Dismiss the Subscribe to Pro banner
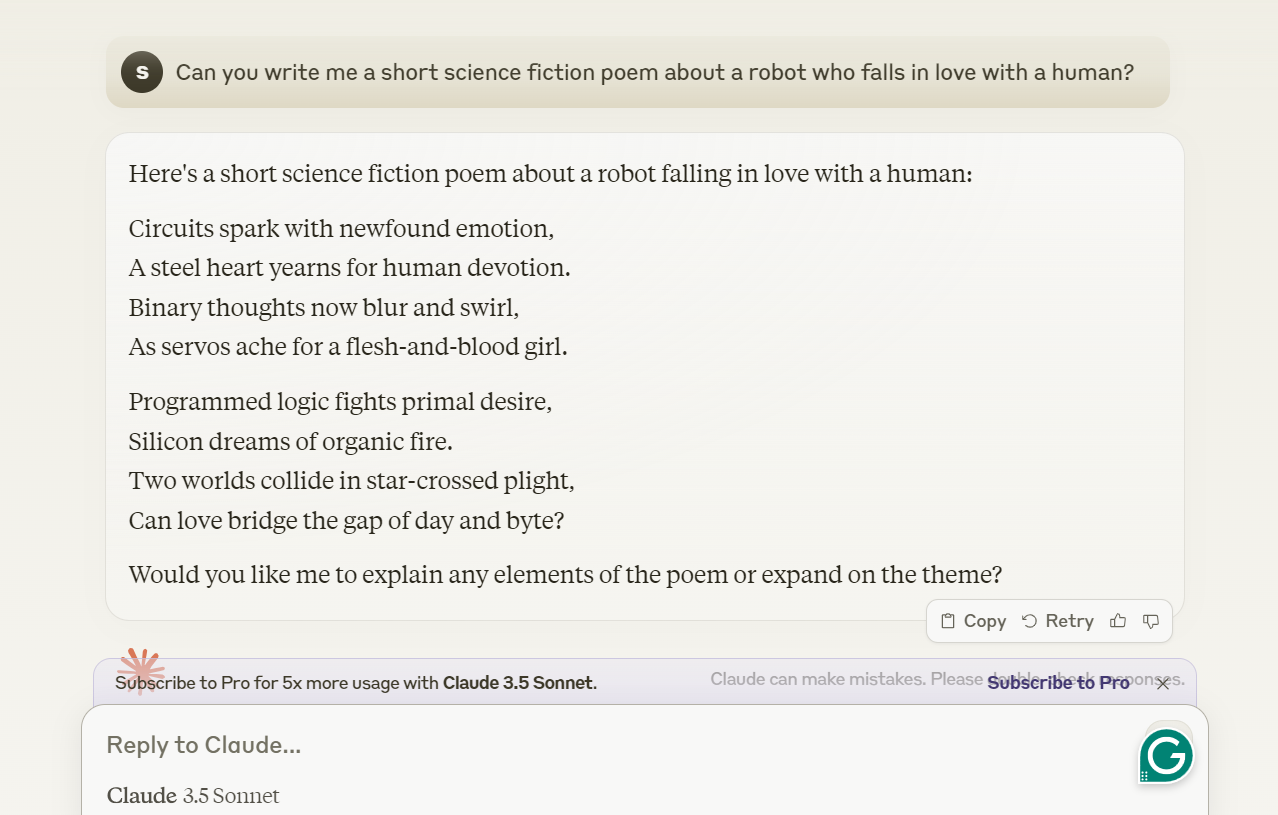Screen dimensions: 1278x815 point(1163,684)
